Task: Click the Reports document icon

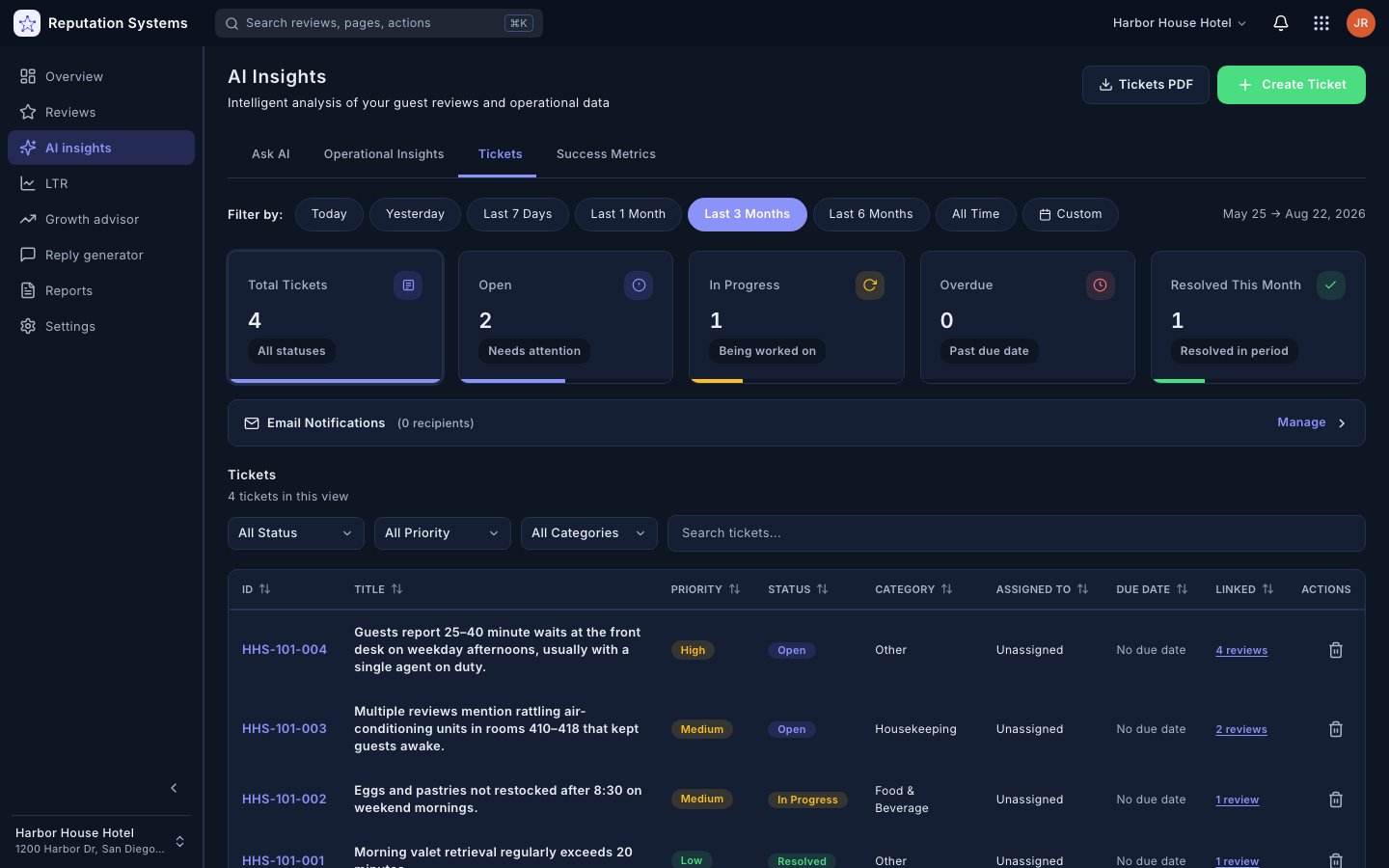Action: point(28,290)
